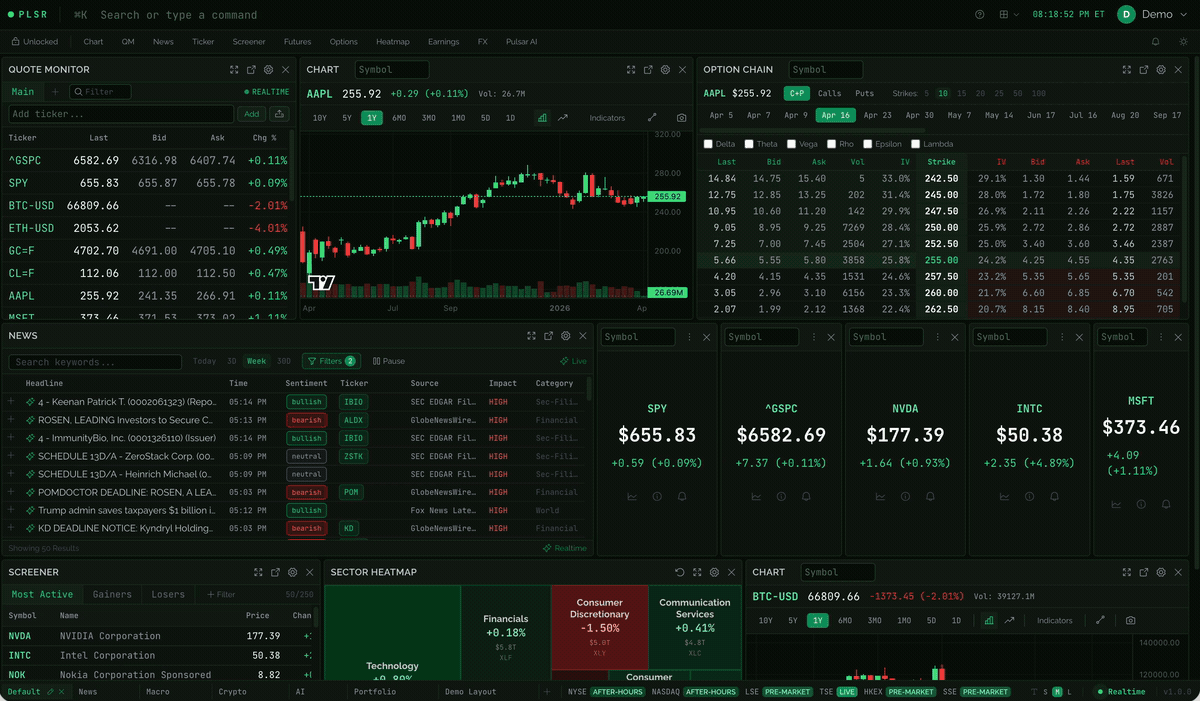The width and height of the screenshot is (1200, 701).
Task: Select the Communication Services heatmap tile
Action: [x=695, y=627]
